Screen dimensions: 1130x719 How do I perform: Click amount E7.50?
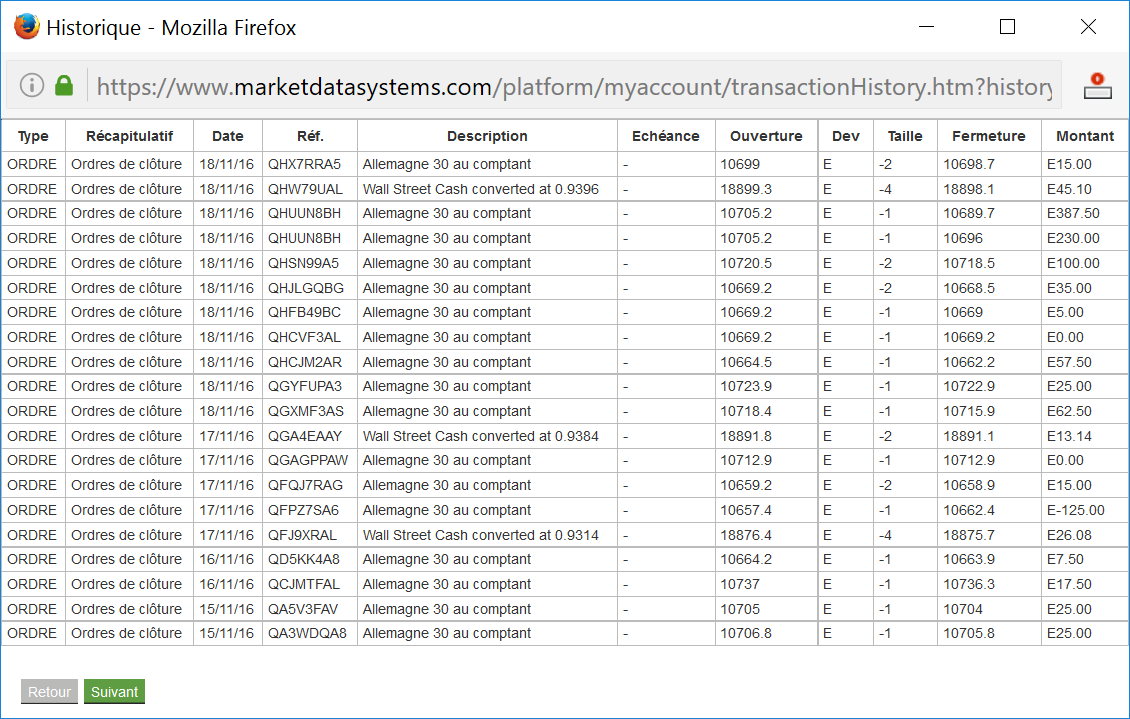coord(1065,559)
